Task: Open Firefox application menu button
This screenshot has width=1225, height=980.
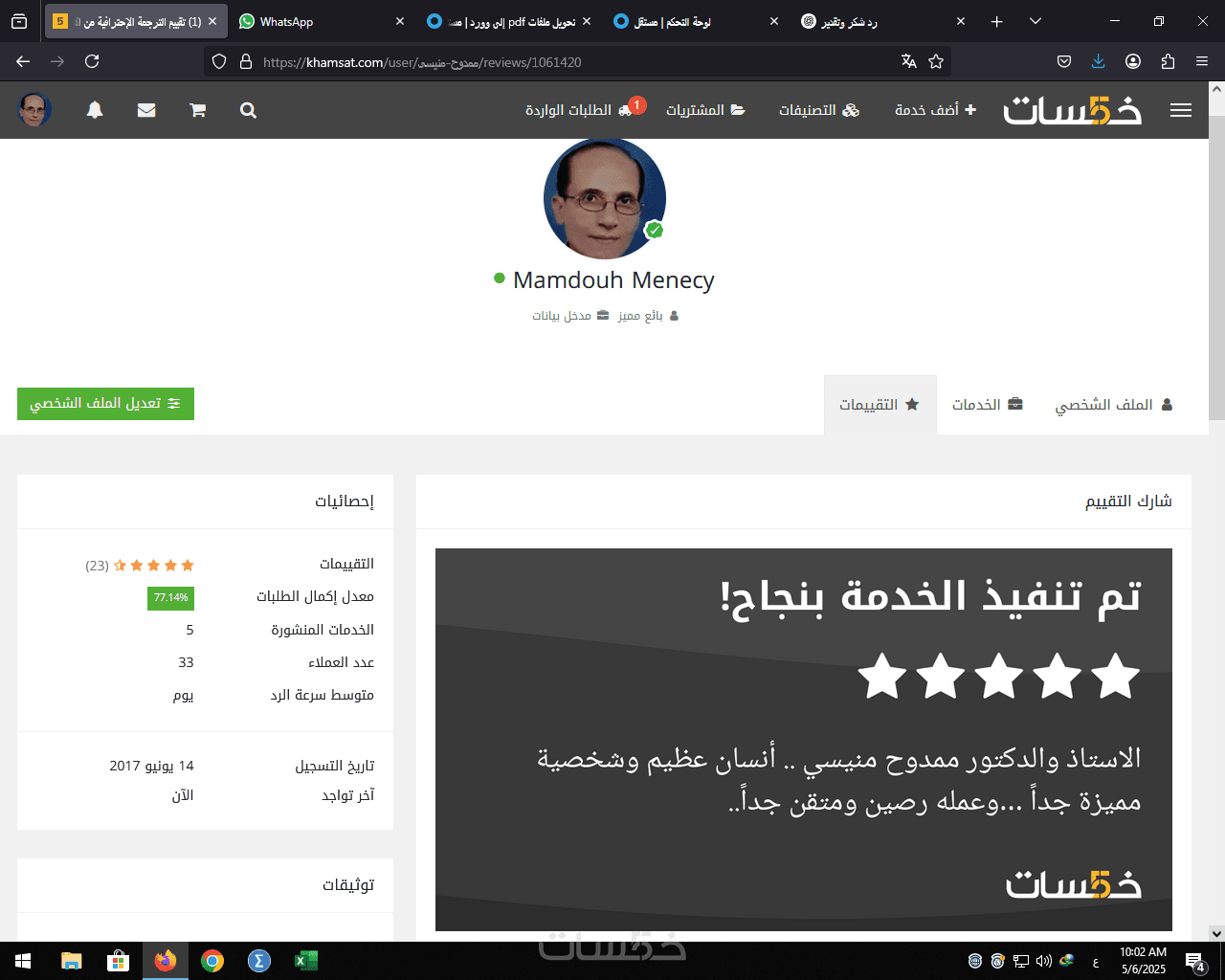Action: (1202, 61)
